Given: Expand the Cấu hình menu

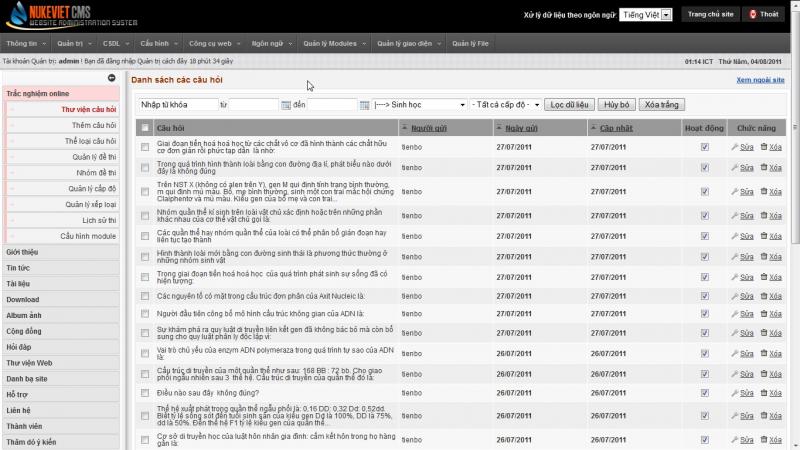Looking at the screenshot, I should [x=159, y=43].
